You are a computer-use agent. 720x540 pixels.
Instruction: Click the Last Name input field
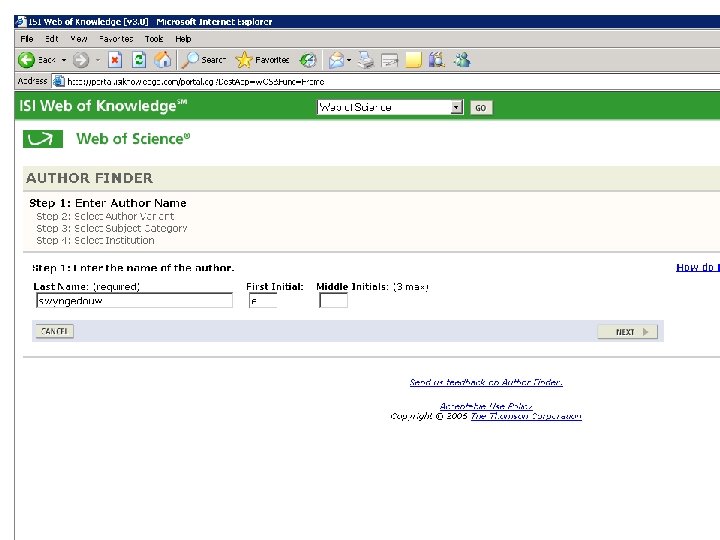tap(134, 301)
